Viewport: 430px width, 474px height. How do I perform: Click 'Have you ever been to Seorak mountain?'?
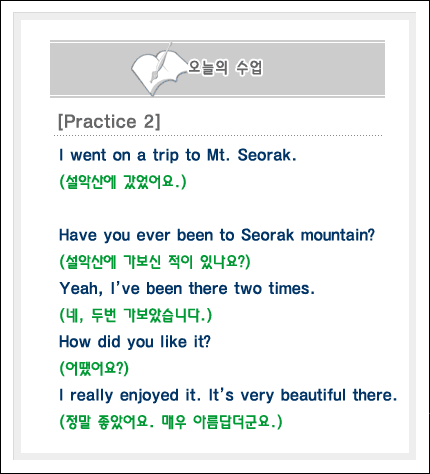(x=217, y=235)
